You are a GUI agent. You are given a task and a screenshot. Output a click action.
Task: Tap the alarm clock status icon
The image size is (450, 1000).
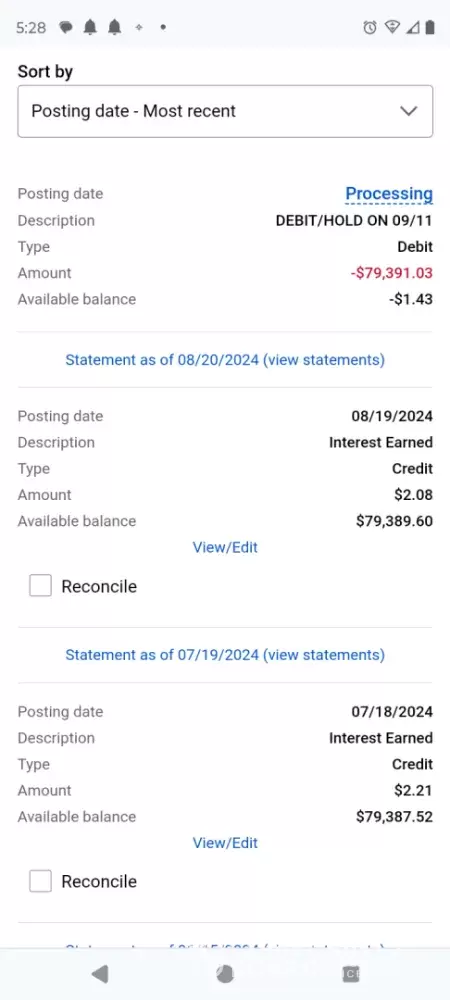pyautogui.click(x=370, y=27)
